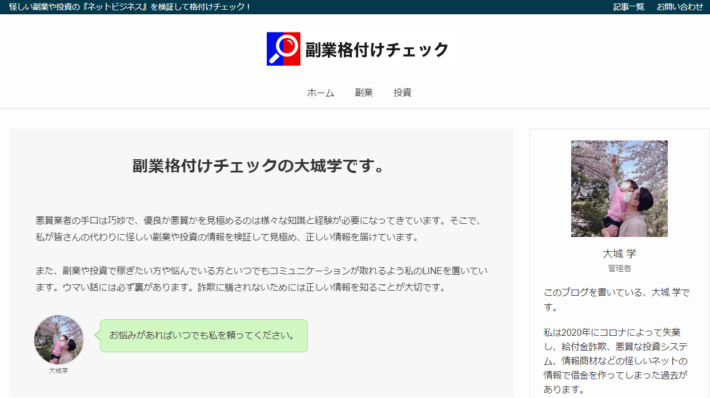Click the top tagline 怪しい副業や投資の『ネットビジネス』
Screen dimensions: 710x398
click(130, 7)
